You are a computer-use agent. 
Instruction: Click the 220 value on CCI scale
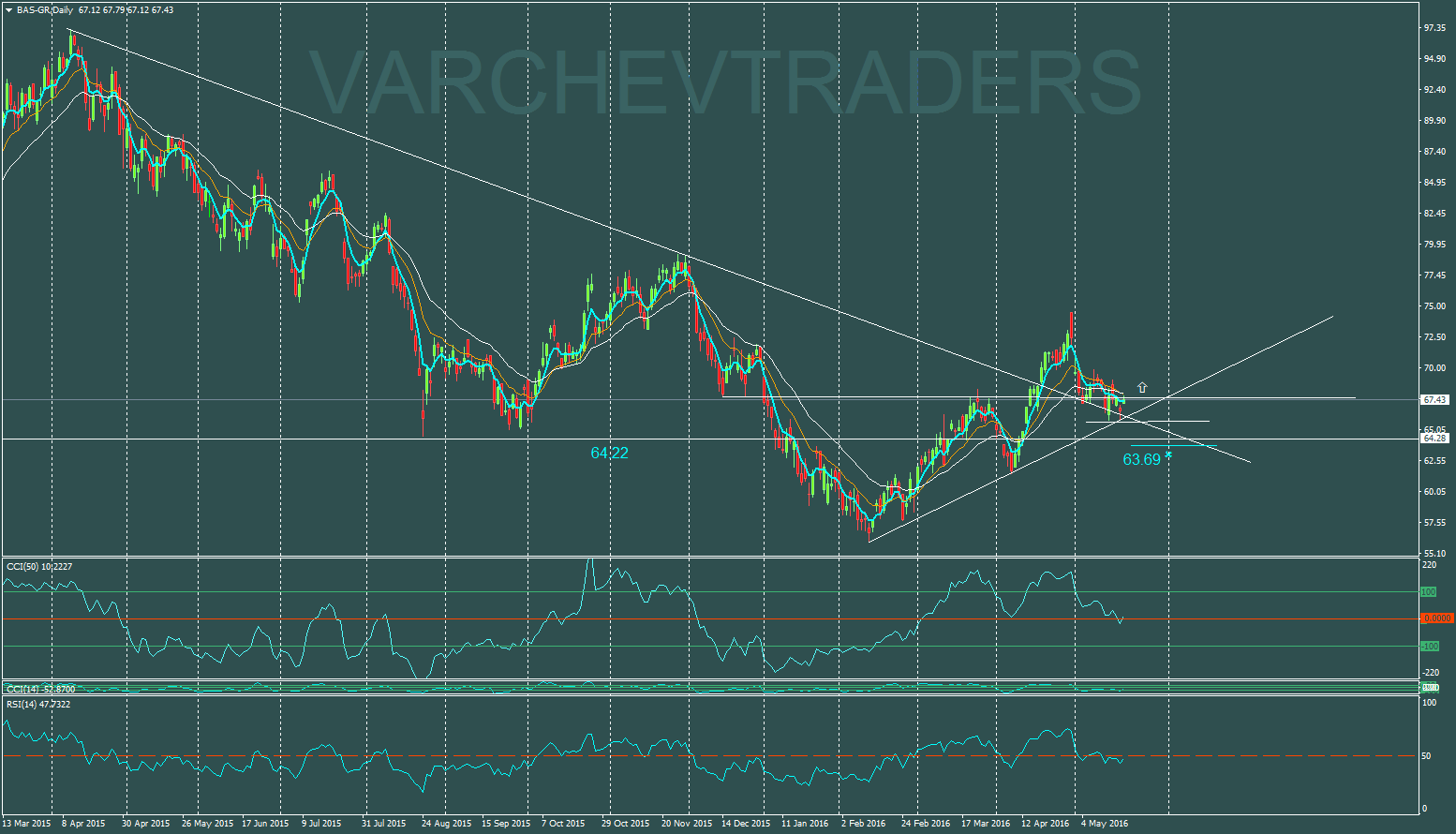point(1430,565)
